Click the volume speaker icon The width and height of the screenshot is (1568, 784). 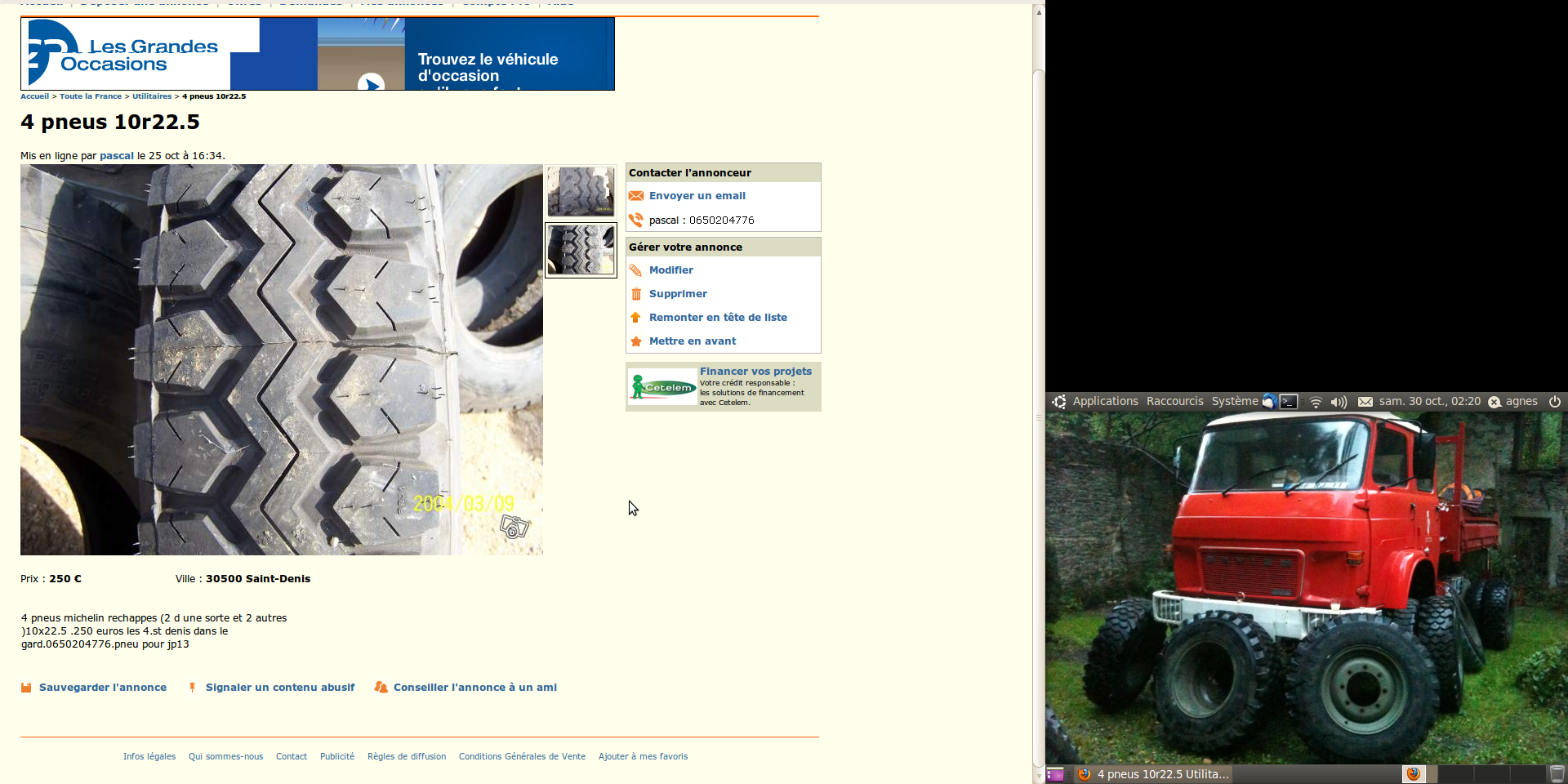point(1339,402)
